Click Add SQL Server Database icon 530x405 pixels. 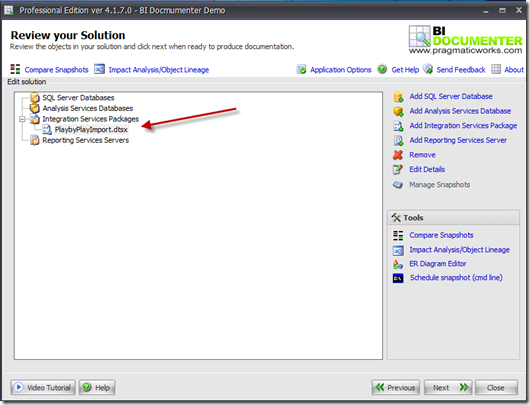click(x=398, y=97)
